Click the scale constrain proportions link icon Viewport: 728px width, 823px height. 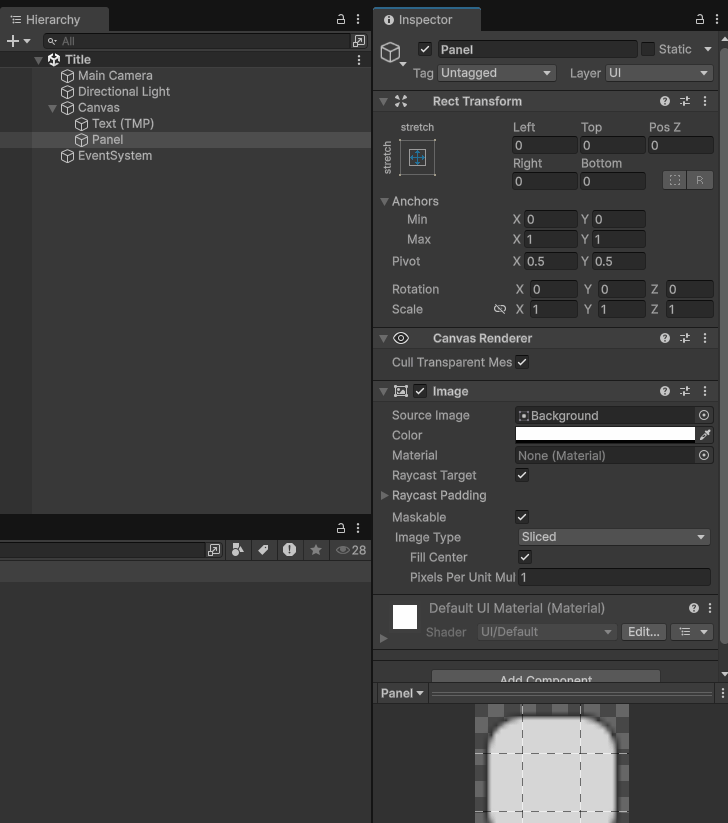point(500,309)
